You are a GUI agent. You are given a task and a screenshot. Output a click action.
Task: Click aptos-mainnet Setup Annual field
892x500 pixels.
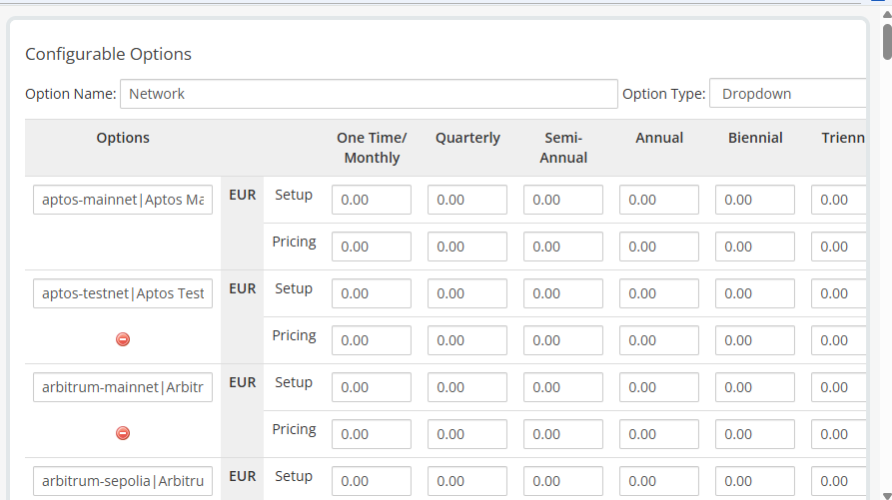(659, 200)
